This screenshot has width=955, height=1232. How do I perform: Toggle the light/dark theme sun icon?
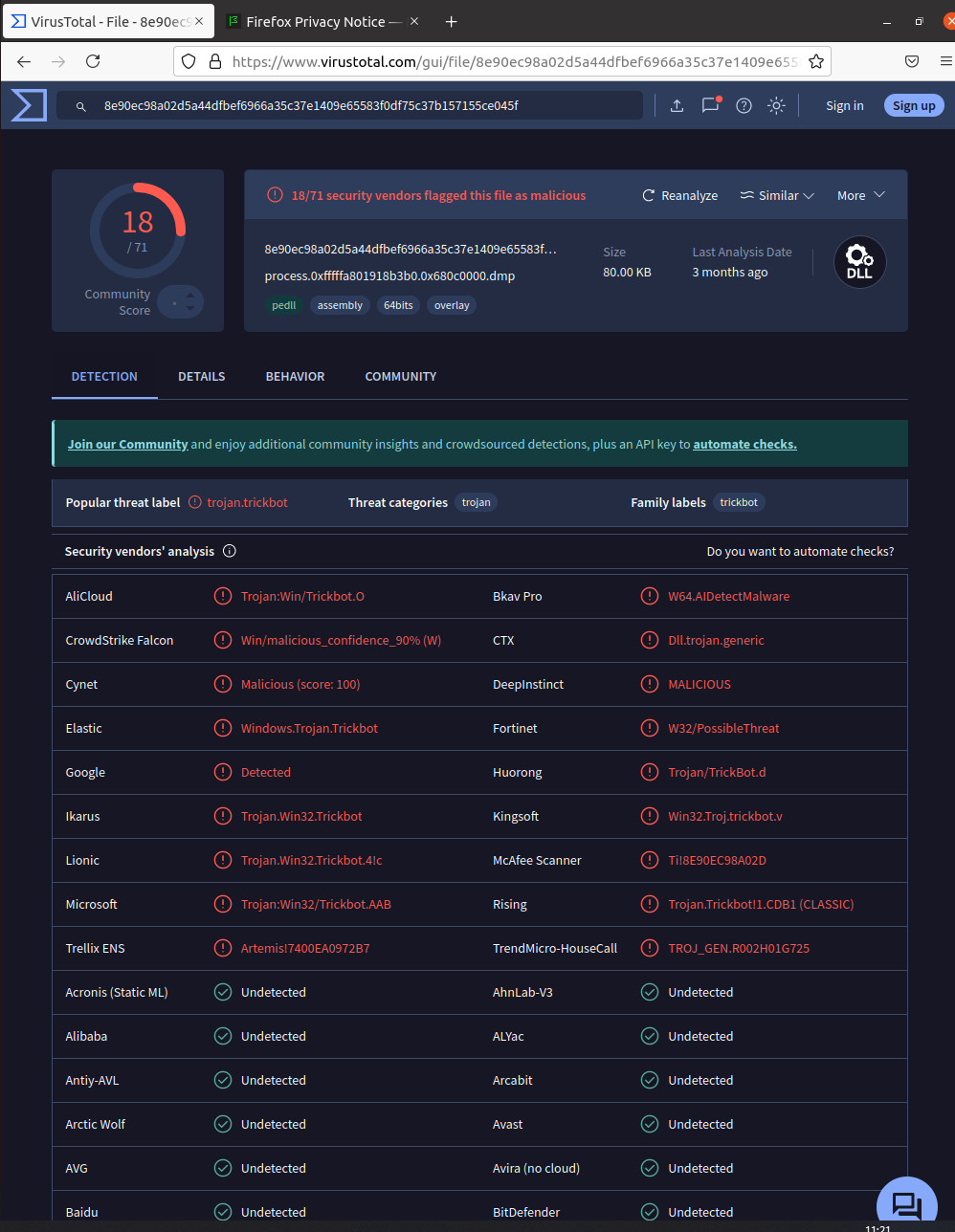[776, 105]
